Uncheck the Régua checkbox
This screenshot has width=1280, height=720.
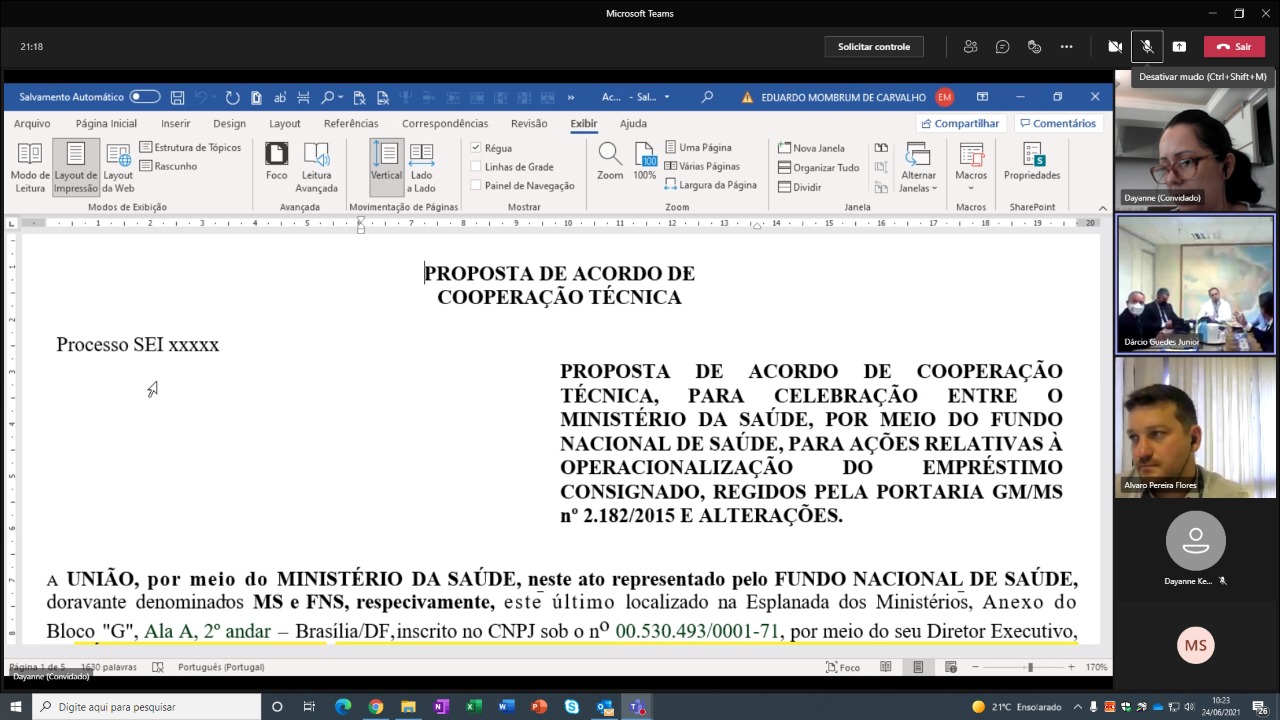476,148
